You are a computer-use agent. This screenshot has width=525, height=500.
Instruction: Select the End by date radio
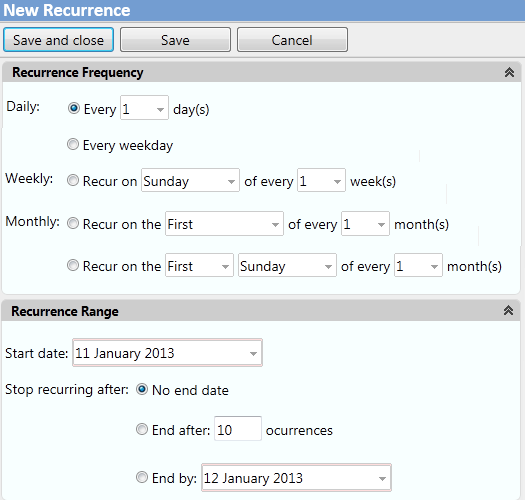(x=142, y=477)
